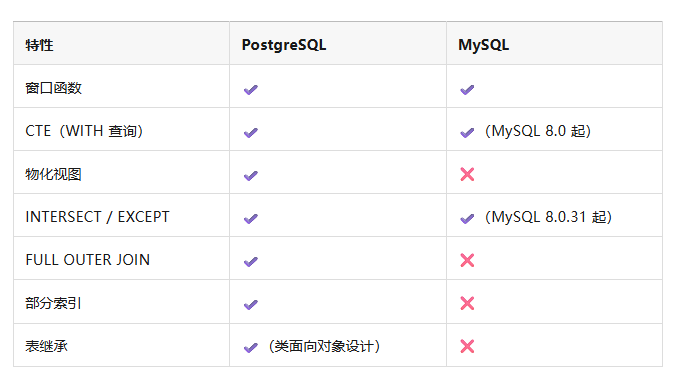The height and width of the screenshot is (392, 680).
Task: Click MySQL checkmark for 窗口函数 row
Action: coord(467,90)
